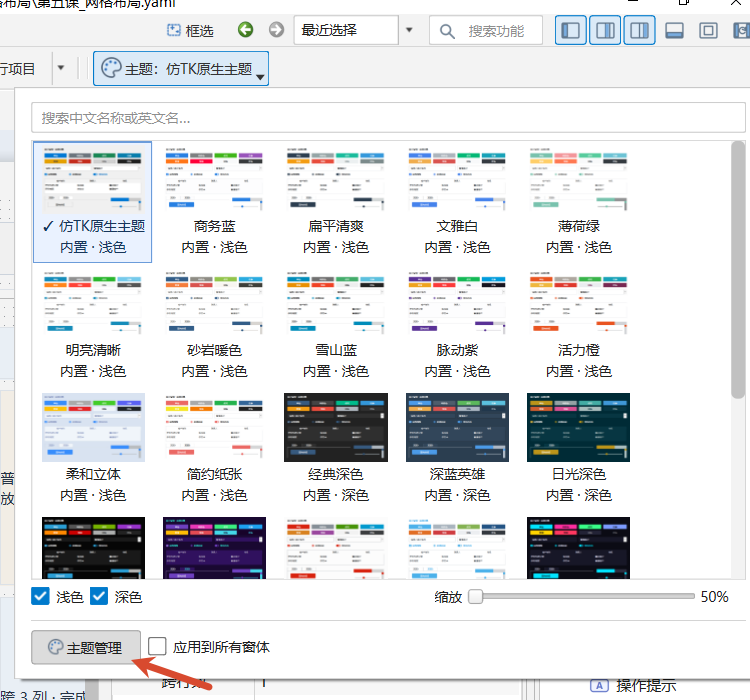Activate the 框选 box-select tool
The width and height of the screenshot is (750, 700).
point(190,31)
